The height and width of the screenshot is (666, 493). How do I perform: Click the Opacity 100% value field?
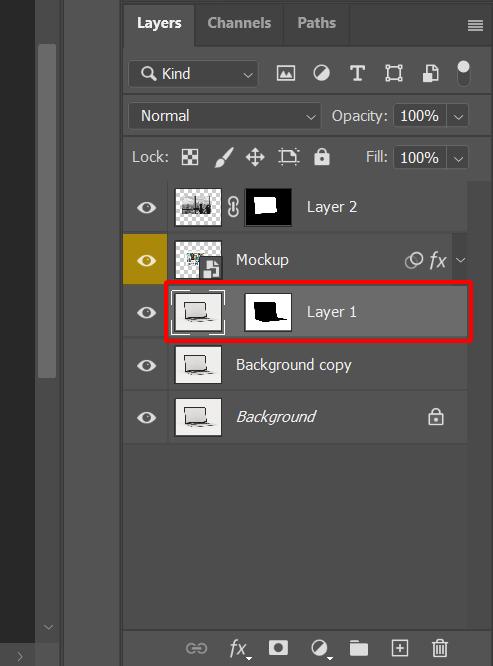[x=420, y=116]
